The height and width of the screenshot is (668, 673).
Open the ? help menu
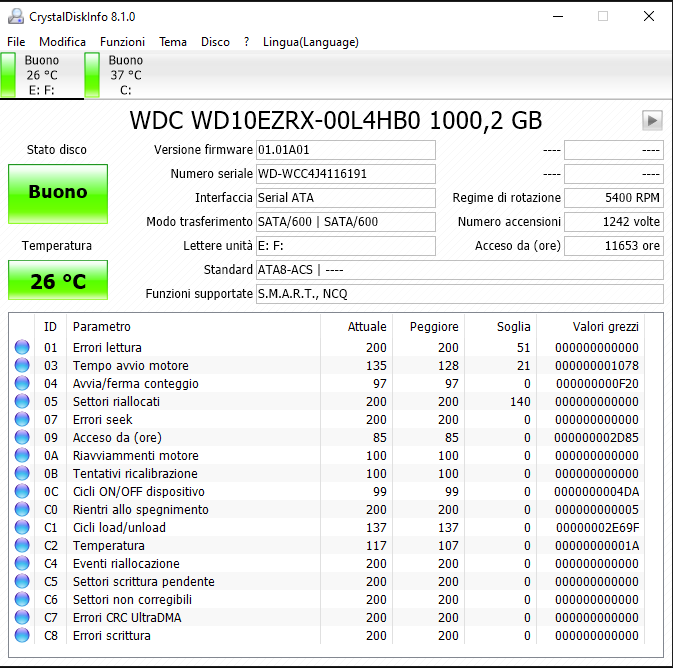[246, 42]
